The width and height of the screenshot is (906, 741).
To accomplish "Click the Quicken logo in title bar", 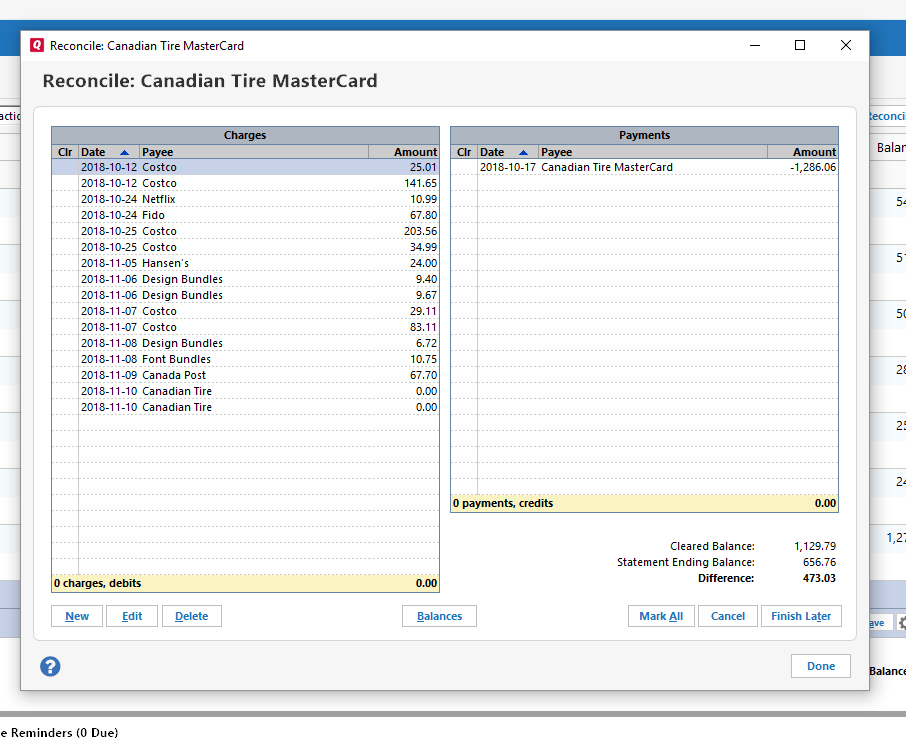I will pos(37,45).
